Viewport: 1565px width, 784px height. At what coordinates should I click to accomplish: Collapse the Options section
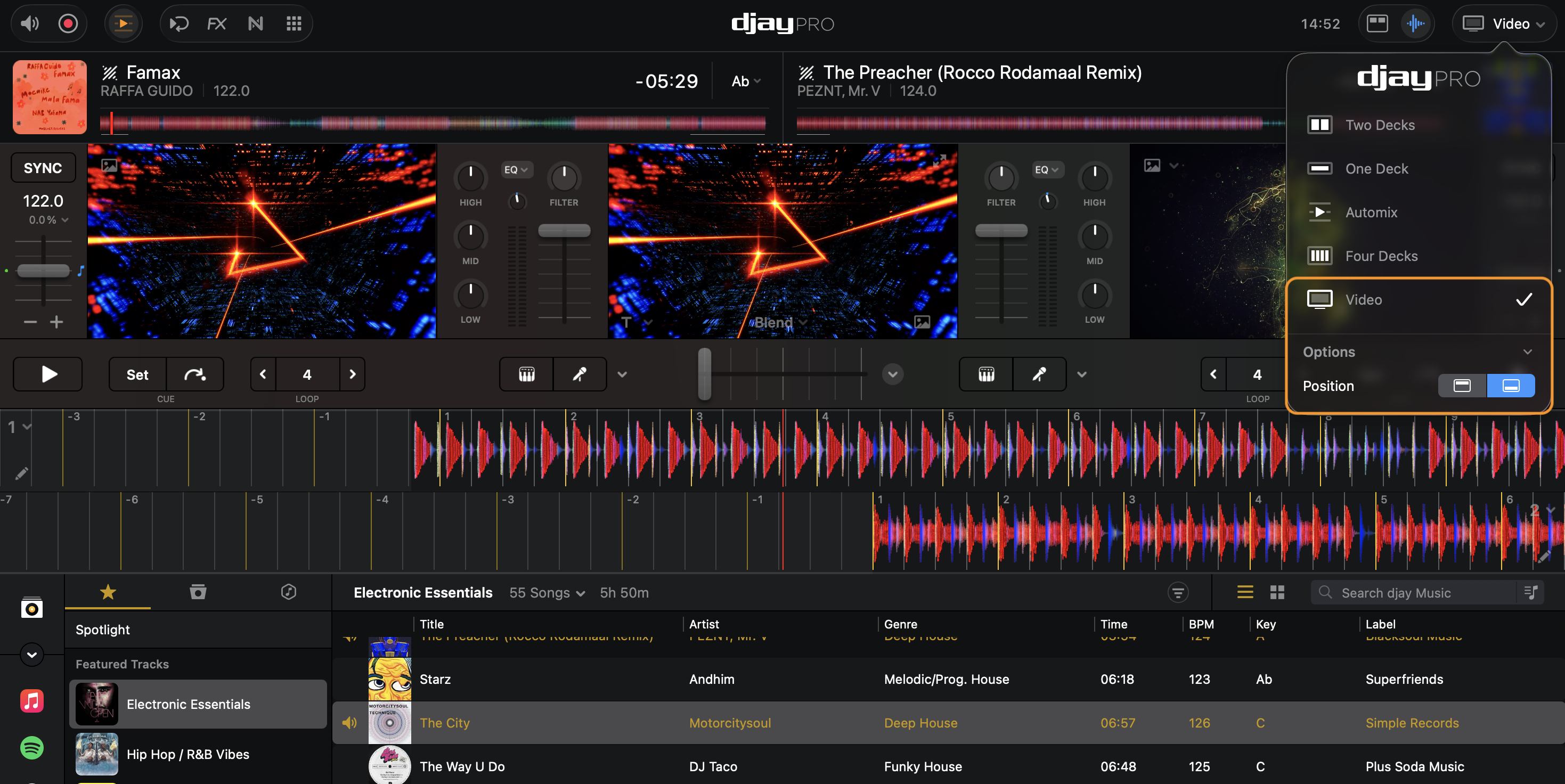[1527, 352]
